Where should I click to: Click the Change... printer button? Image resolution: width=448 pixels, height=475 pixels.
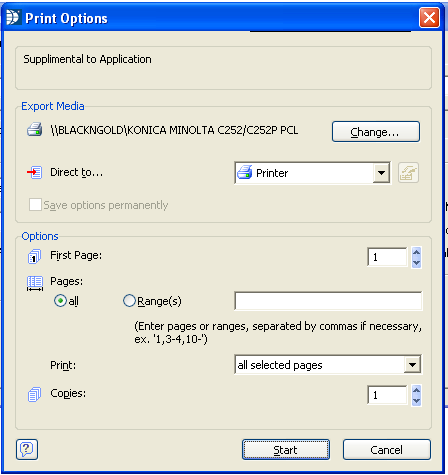376,132
